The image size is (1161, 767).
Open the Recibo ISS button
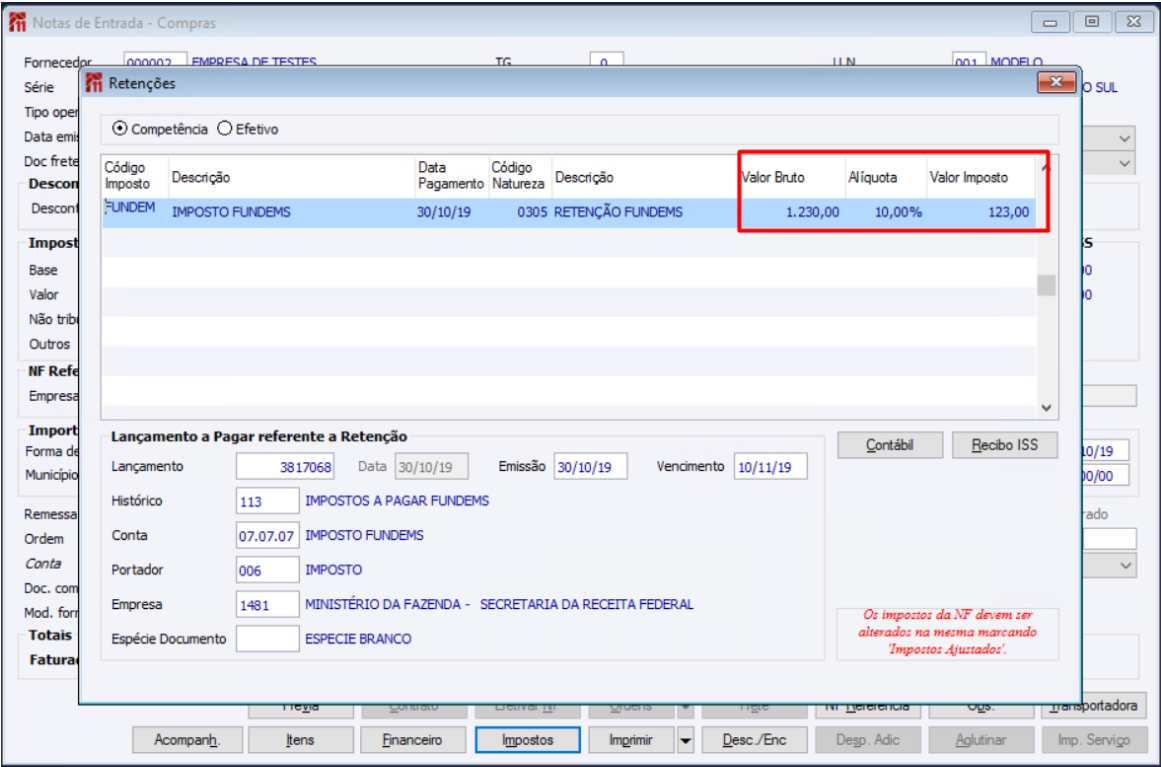click(1005, 445)
